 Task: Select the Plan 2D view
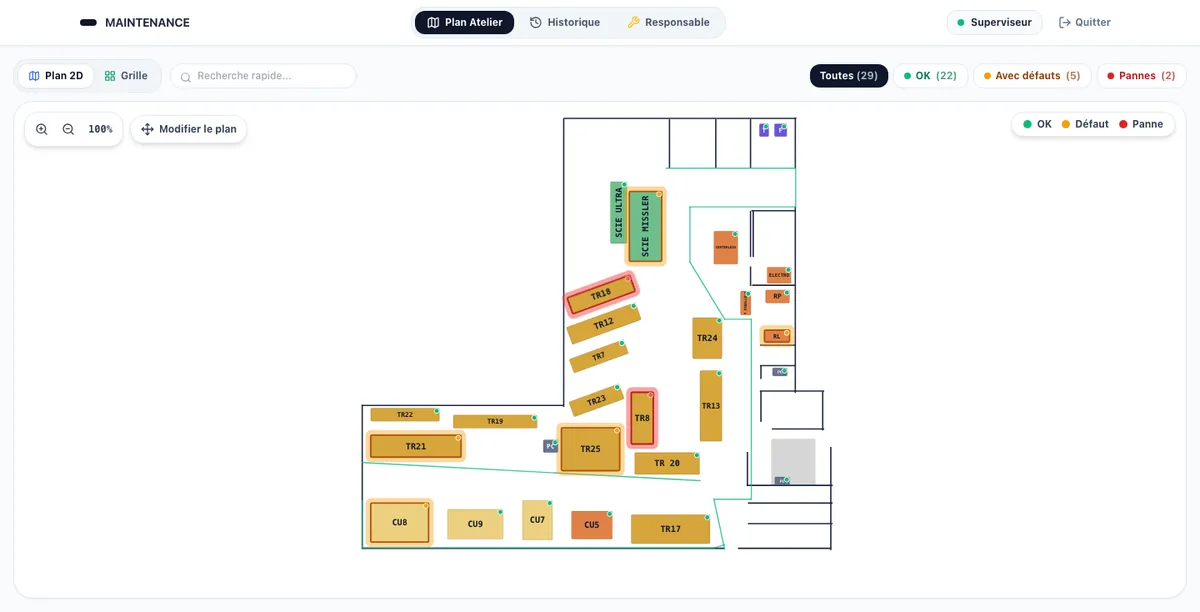pyautogui.click(x=56, y=76)
